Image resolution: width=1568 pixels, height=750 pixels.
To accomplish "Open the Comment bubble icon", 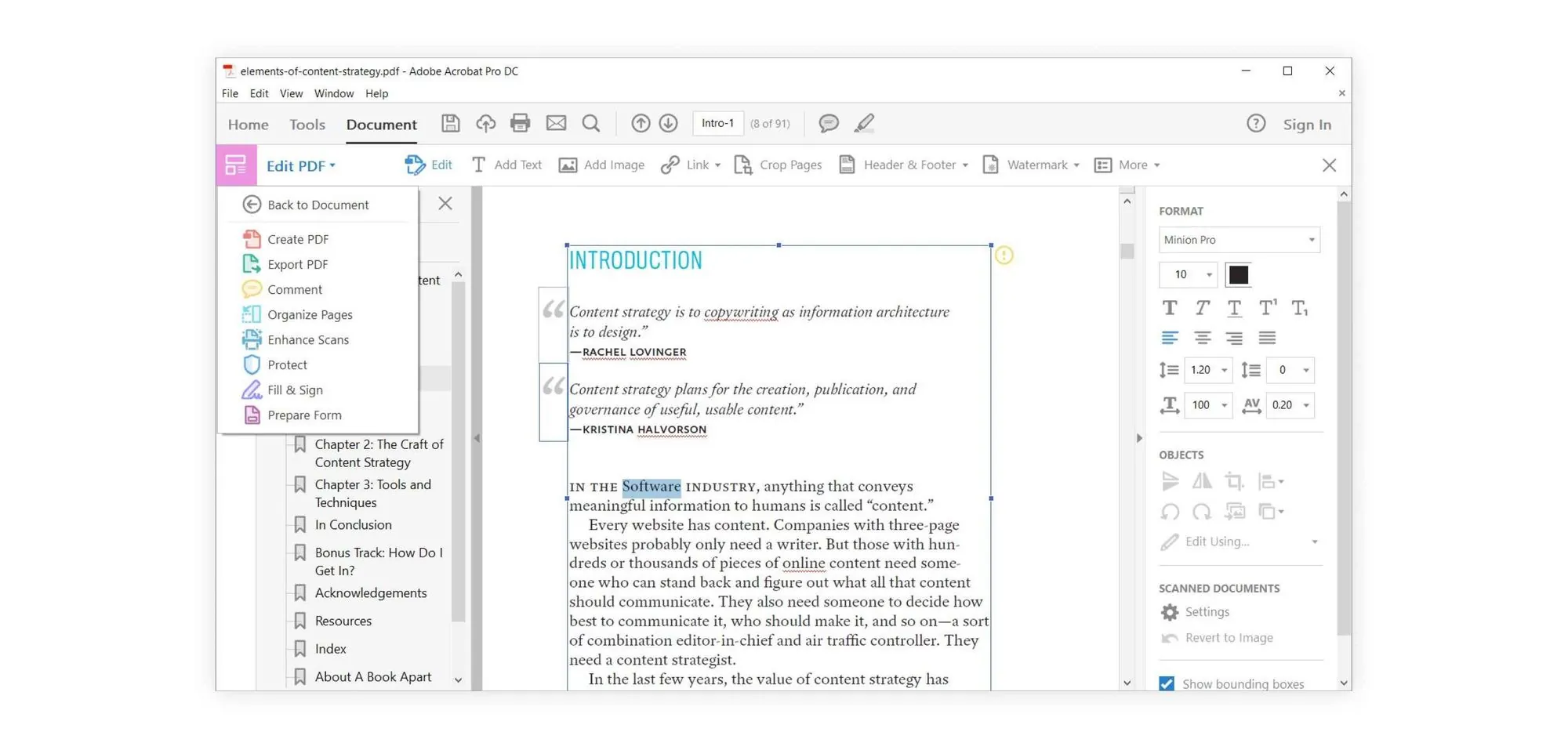I will coord(828,123).
